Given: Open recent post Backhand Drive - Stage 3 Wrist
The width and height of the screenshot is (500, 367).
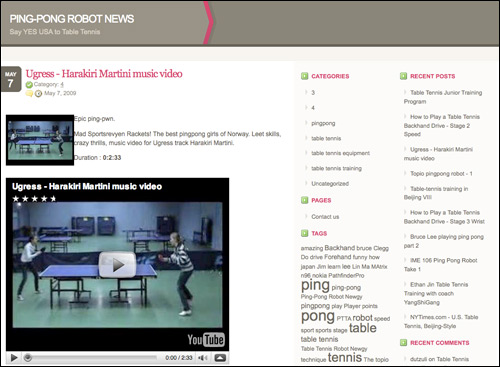Looking at the screenshot, I should [444, 217].
